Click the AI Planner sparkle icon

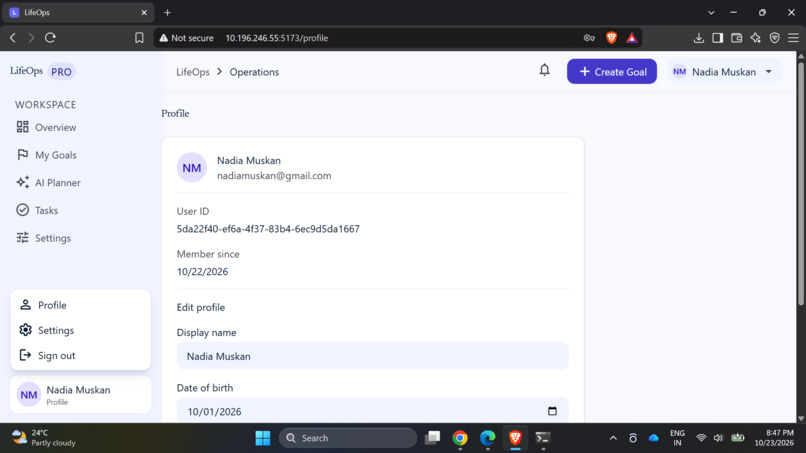click(x=22, y=183)
